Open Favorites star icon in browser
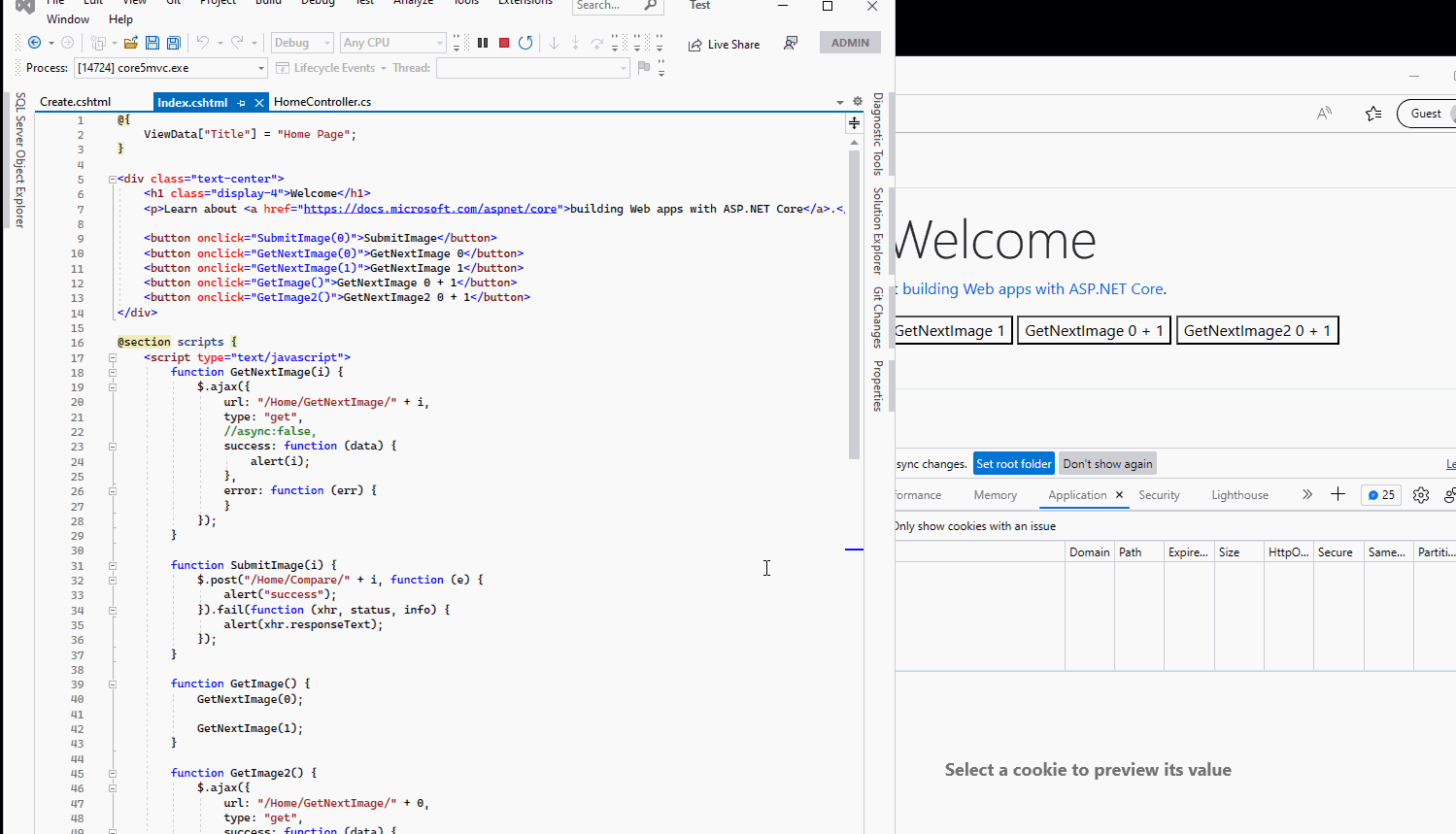 [x=1373, y=114]
